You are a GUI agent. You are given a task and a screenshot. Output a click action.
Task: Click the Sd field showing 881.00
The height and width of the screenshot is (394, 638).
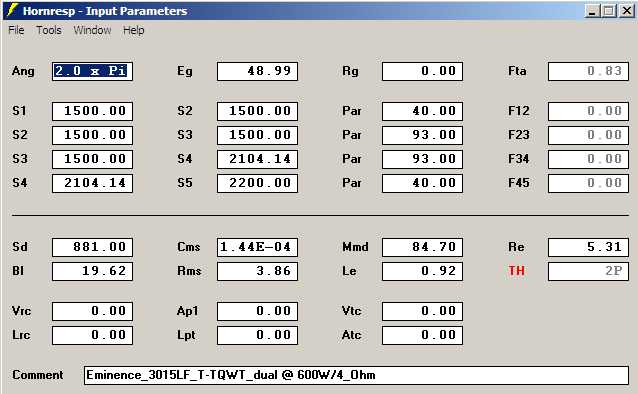pyautogui.click(x=92, y=247)
